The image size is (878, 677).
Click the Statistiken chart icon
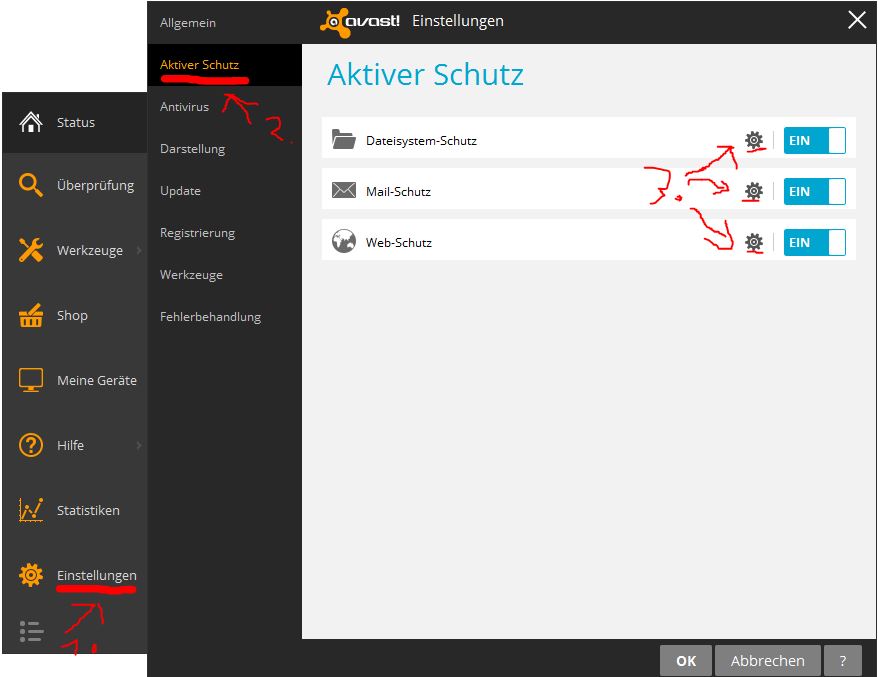point(31,510)
